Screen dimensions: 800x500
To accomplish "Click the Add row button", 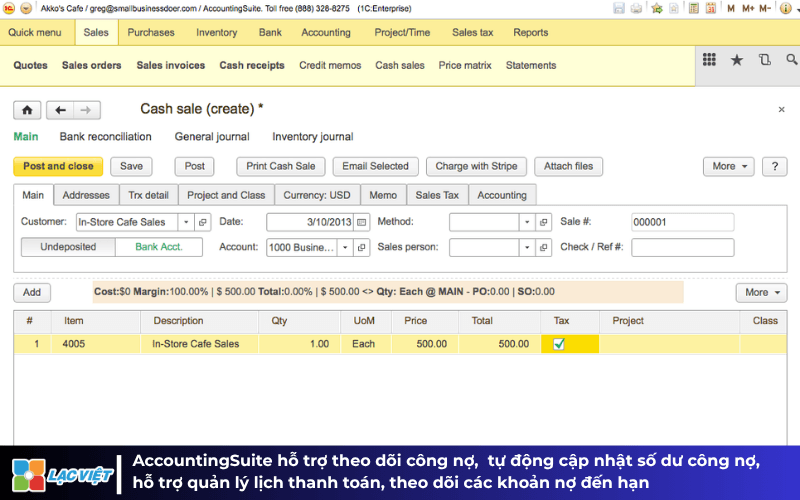I will (x=32, y=292).
